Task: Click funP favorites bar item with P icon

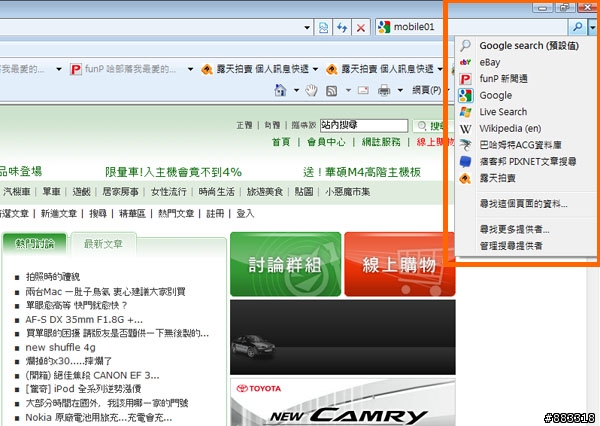Action: [123, 69]
